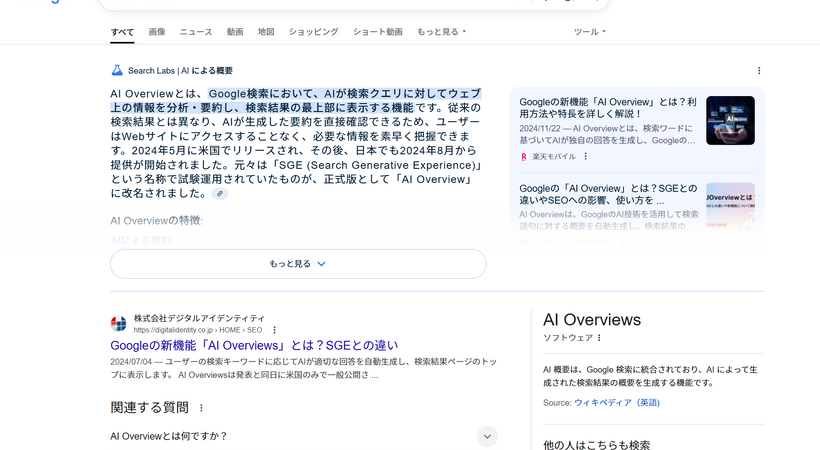Open source card Googleの新機能「AI Overview」とは？利用方法
820x450 pixels.
click(x=608, y=108)
